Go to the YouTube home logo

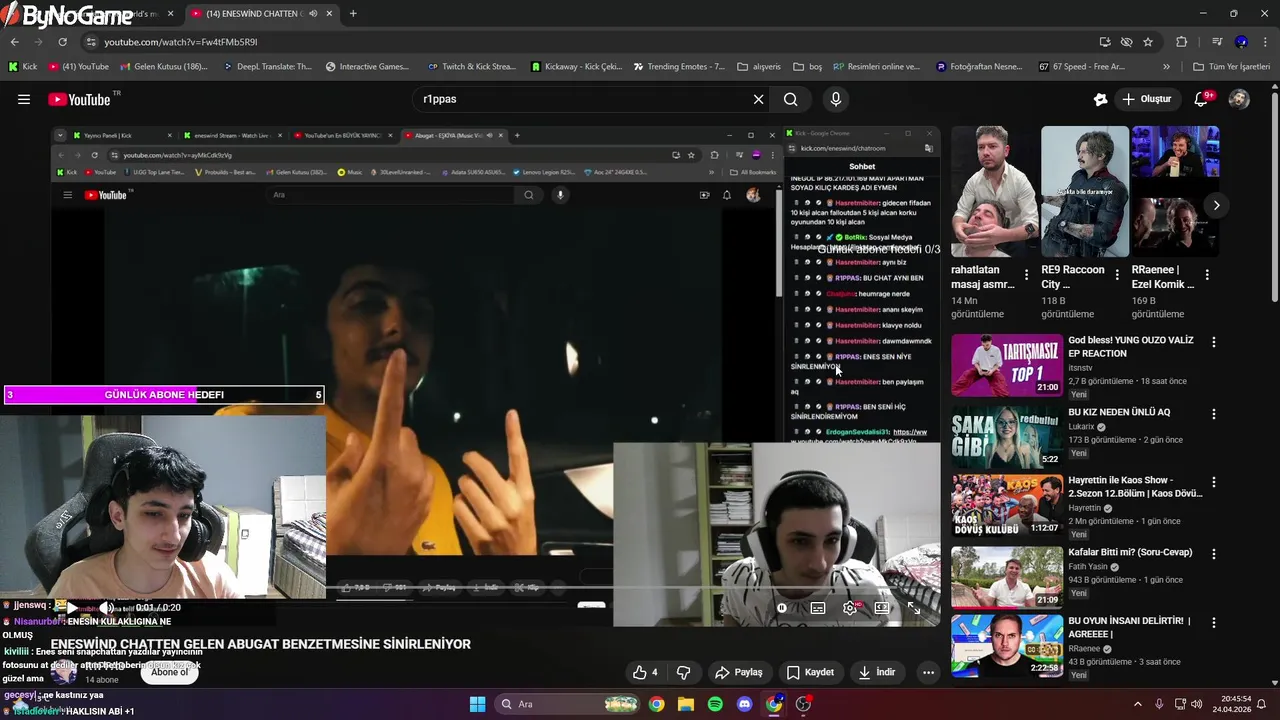(79, 99)
